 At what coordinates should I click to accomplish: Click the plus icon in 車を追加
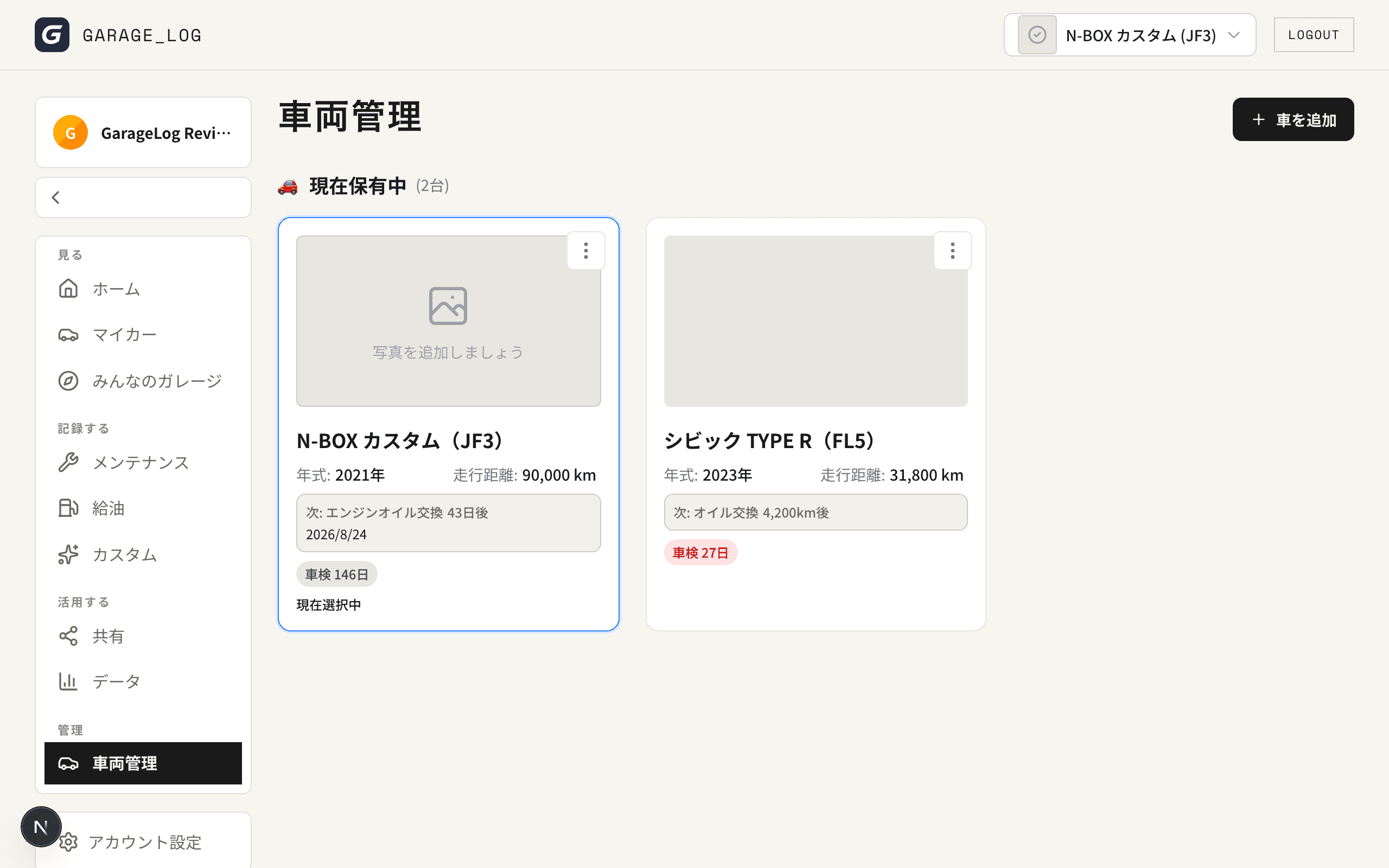coord(1259,119)
